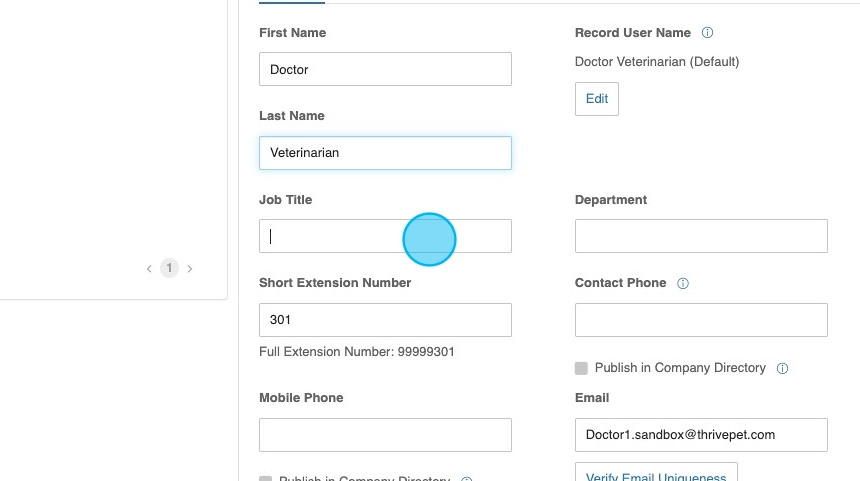Click info icon beside Publish under Mobile Phone
860x481 pixels.
click(x=467, y=479)
